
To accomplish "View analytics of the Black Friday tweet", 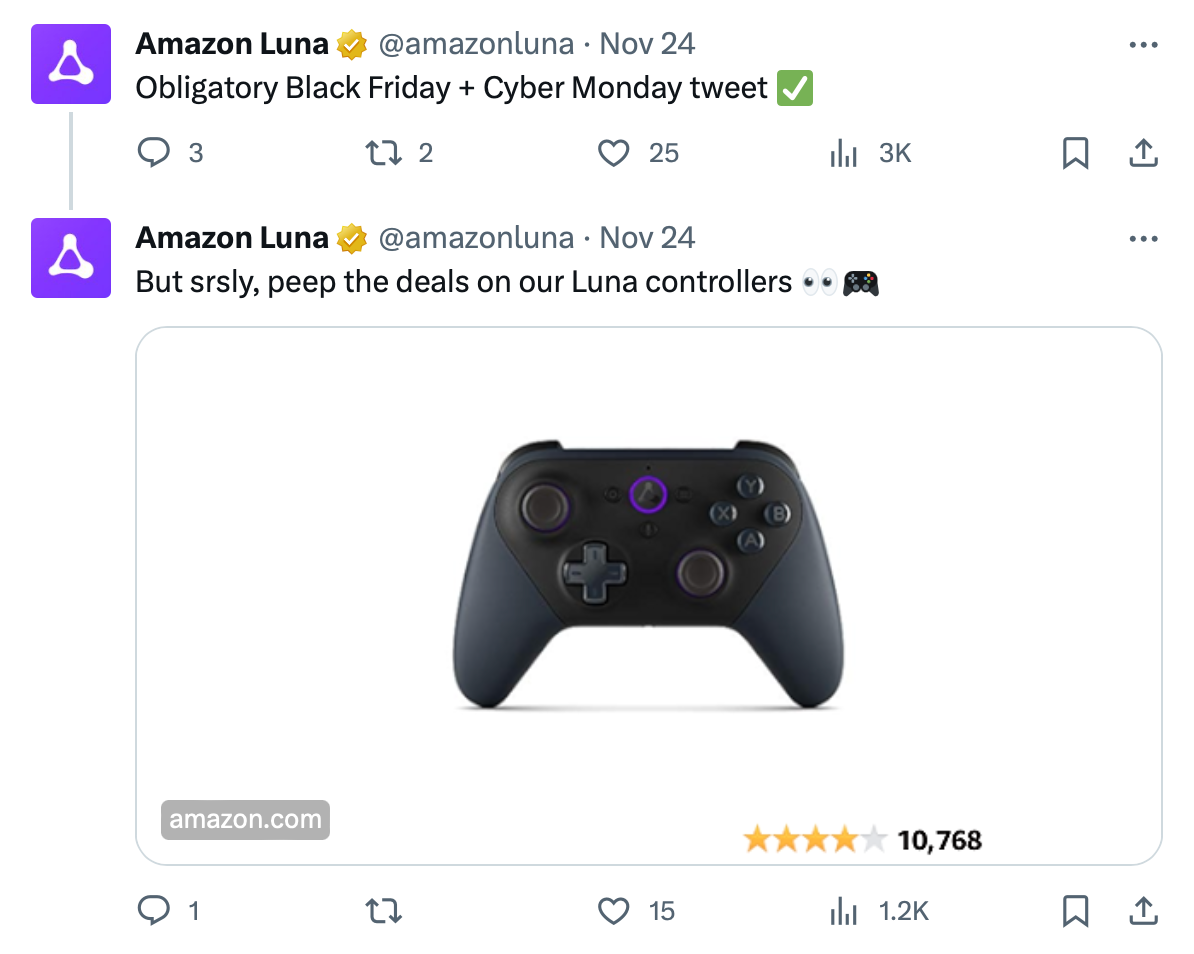I will 844,153.
